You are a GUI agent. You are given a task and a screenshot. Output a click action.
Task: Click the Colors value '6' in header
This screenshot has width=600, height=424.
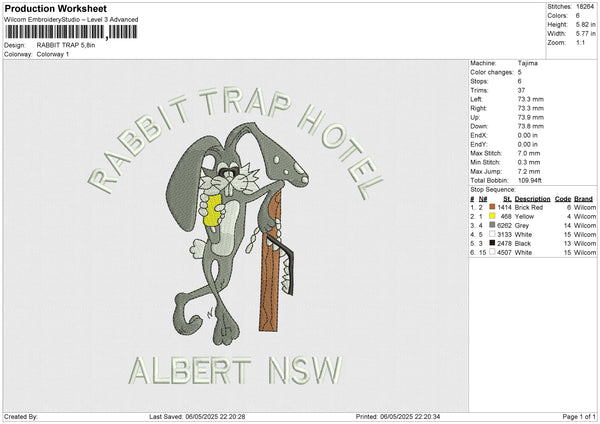click(577, 16)
